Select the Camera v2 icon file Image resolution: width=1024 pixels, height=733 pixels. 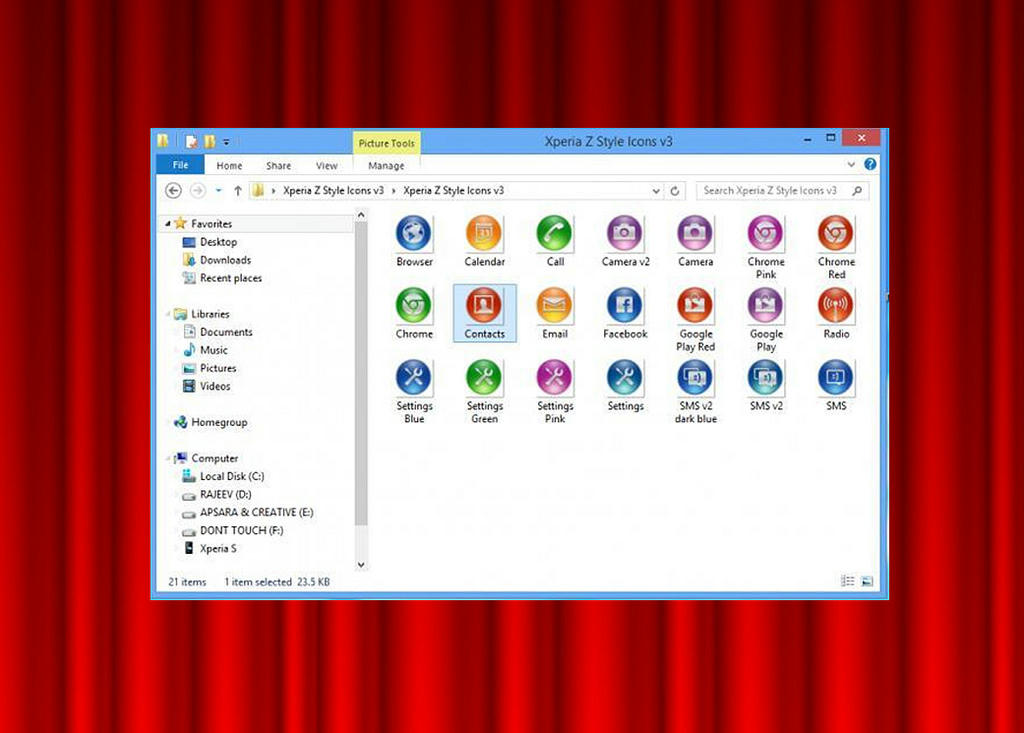click(x=625, y=242)
